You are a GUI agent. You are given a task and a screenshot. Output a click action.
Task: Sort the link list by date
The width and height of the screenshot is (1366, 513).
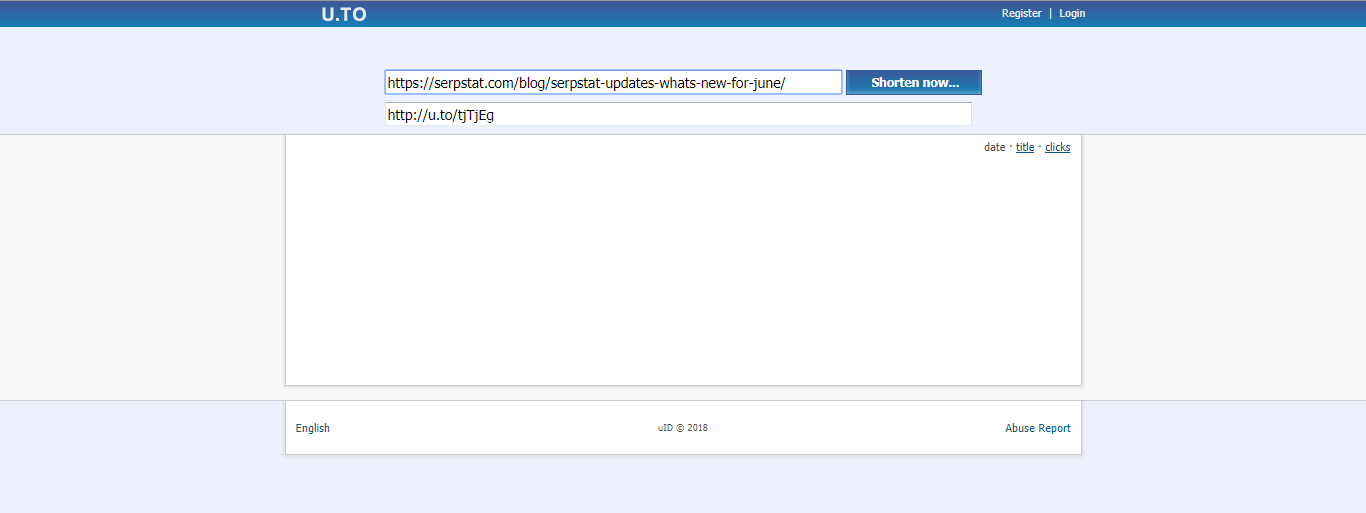point(994,147)
